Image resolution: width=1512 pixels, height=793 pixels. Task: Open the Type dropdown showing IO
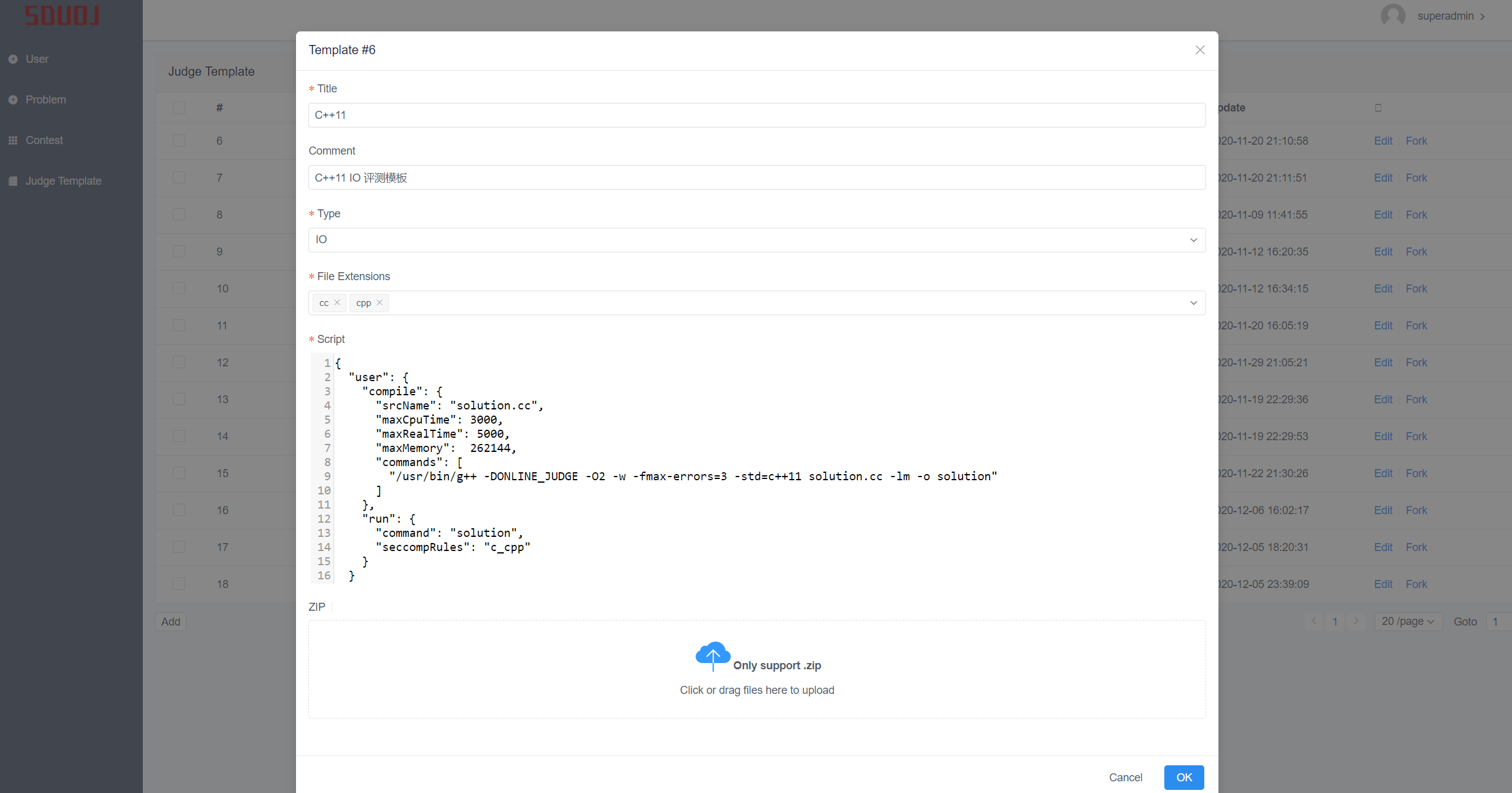756,240
